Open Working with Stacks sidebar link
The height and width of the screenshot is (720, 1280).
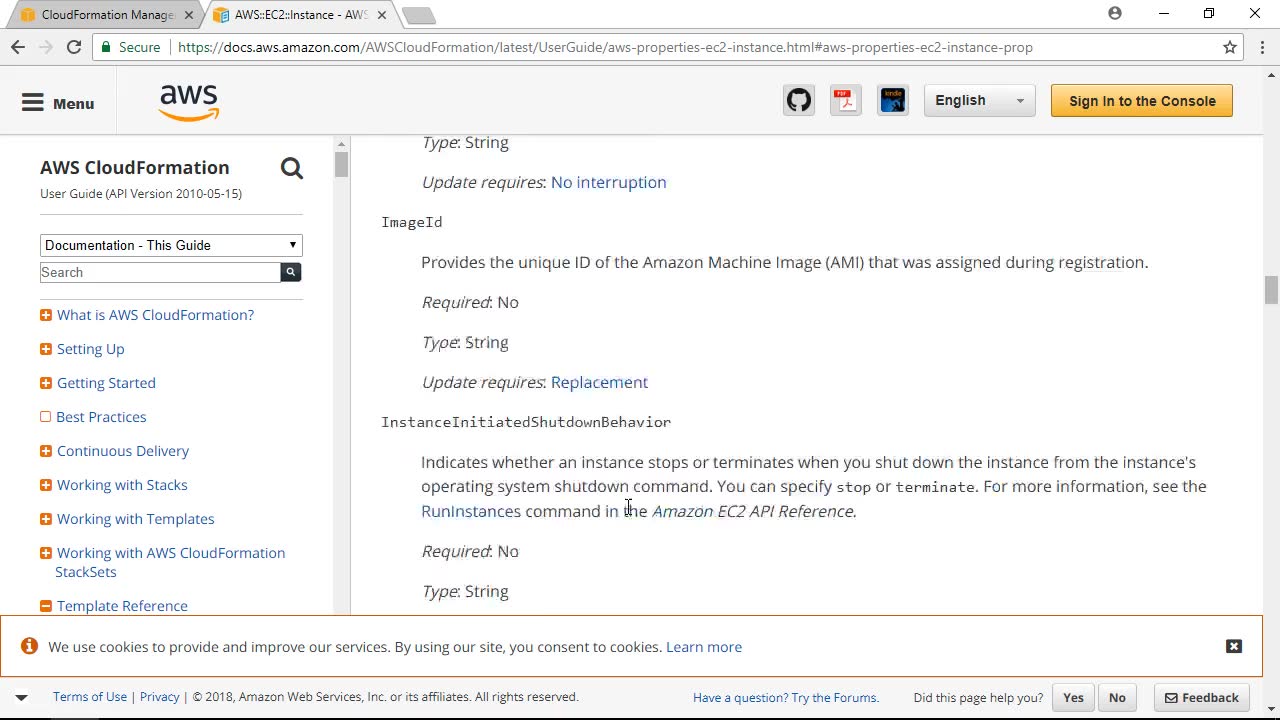pyautogui.click(x=122, y=485)
